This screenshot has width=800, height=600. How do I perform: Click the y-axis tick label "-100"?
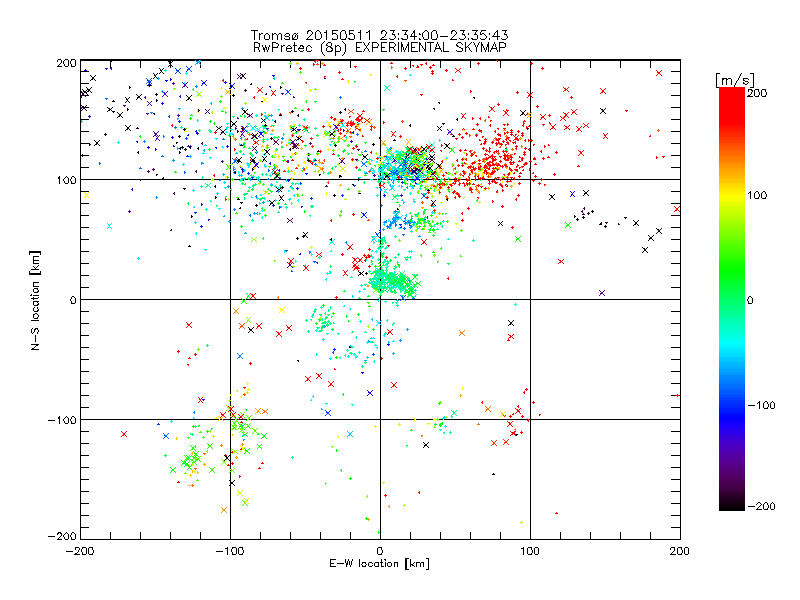pyautogui.click(x=63, y=420)
